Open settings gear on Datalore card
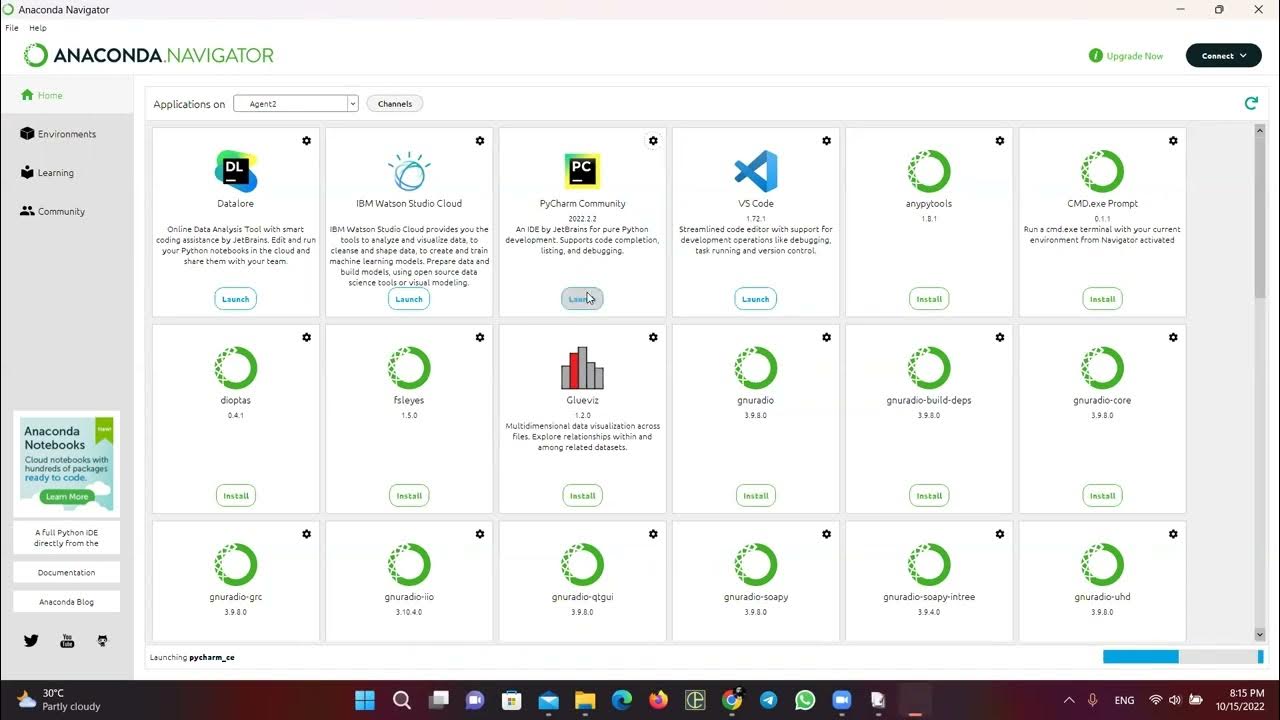The width and height of the screenshot is (1280, 720). (x=307, y=141)
